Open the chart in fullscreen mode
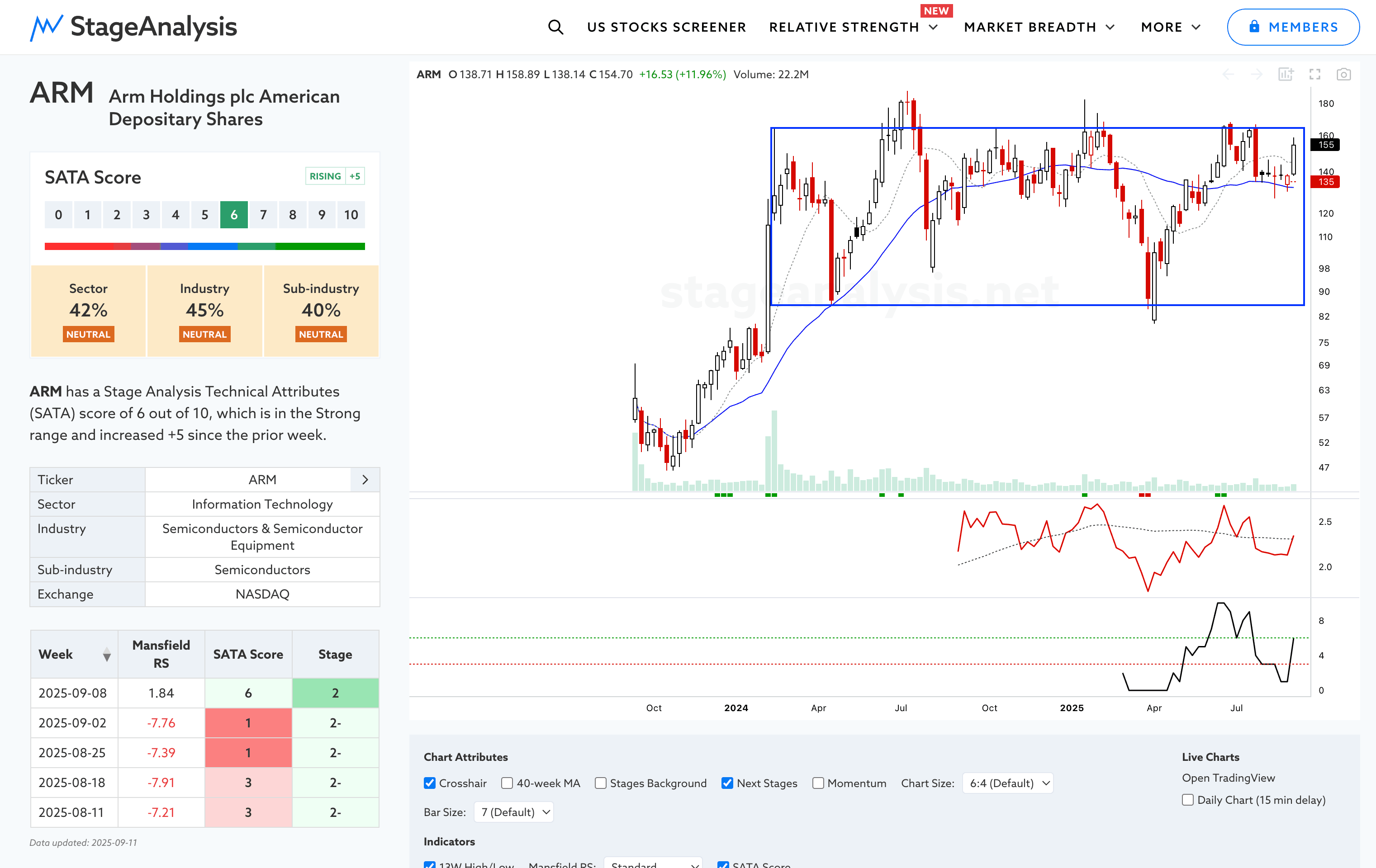This screenshot has width=1376, height=868. [1315, 74]
